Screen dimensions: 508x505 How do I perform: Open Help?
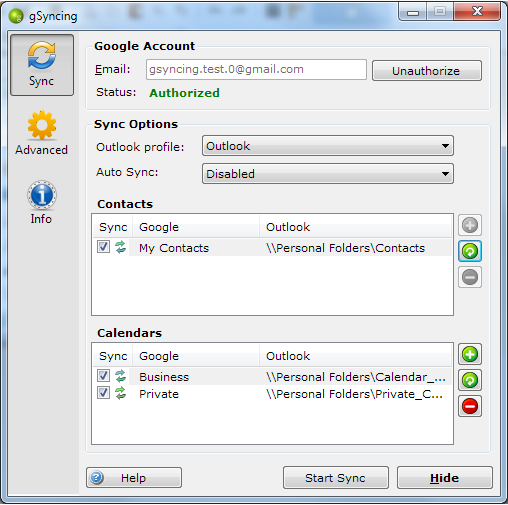[134, 478]
